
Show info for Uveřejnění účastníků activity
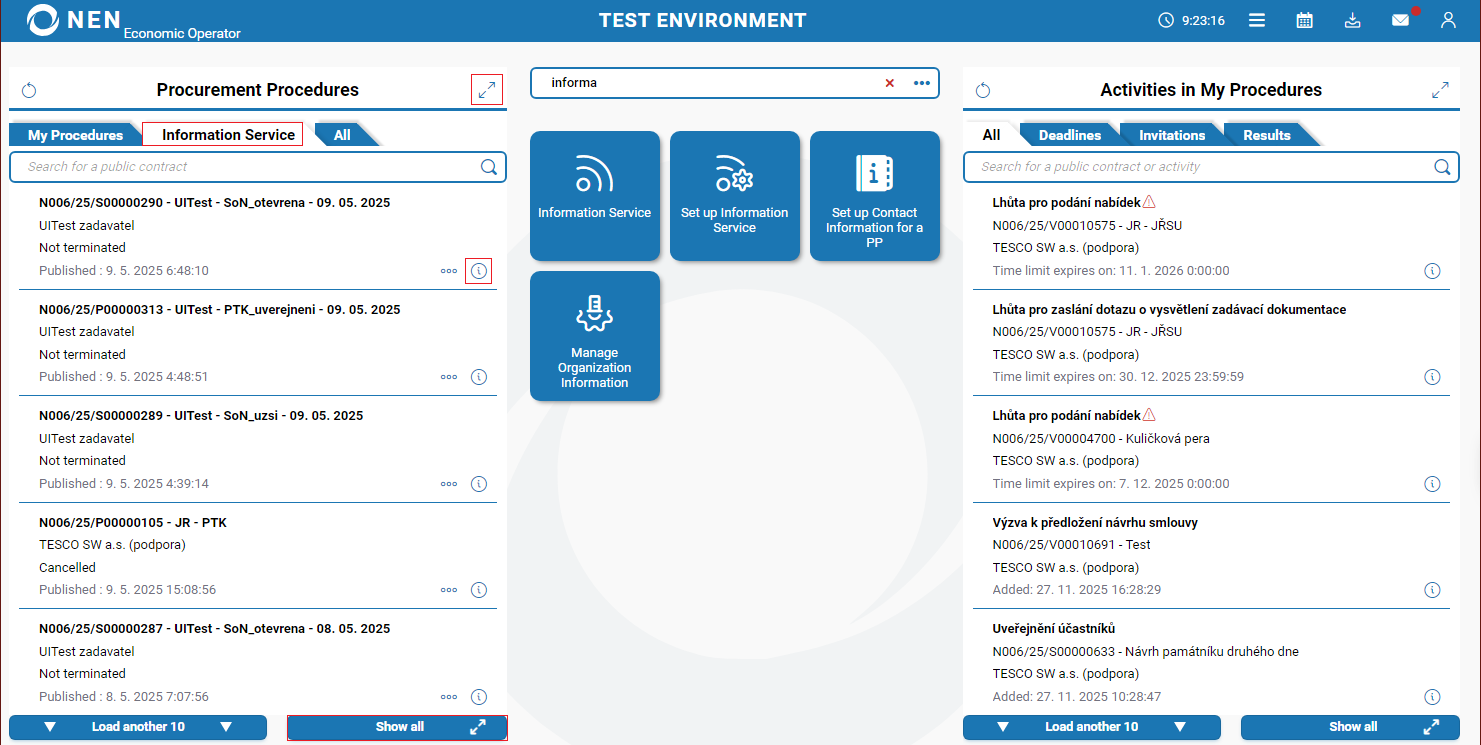coord(1432,697)
